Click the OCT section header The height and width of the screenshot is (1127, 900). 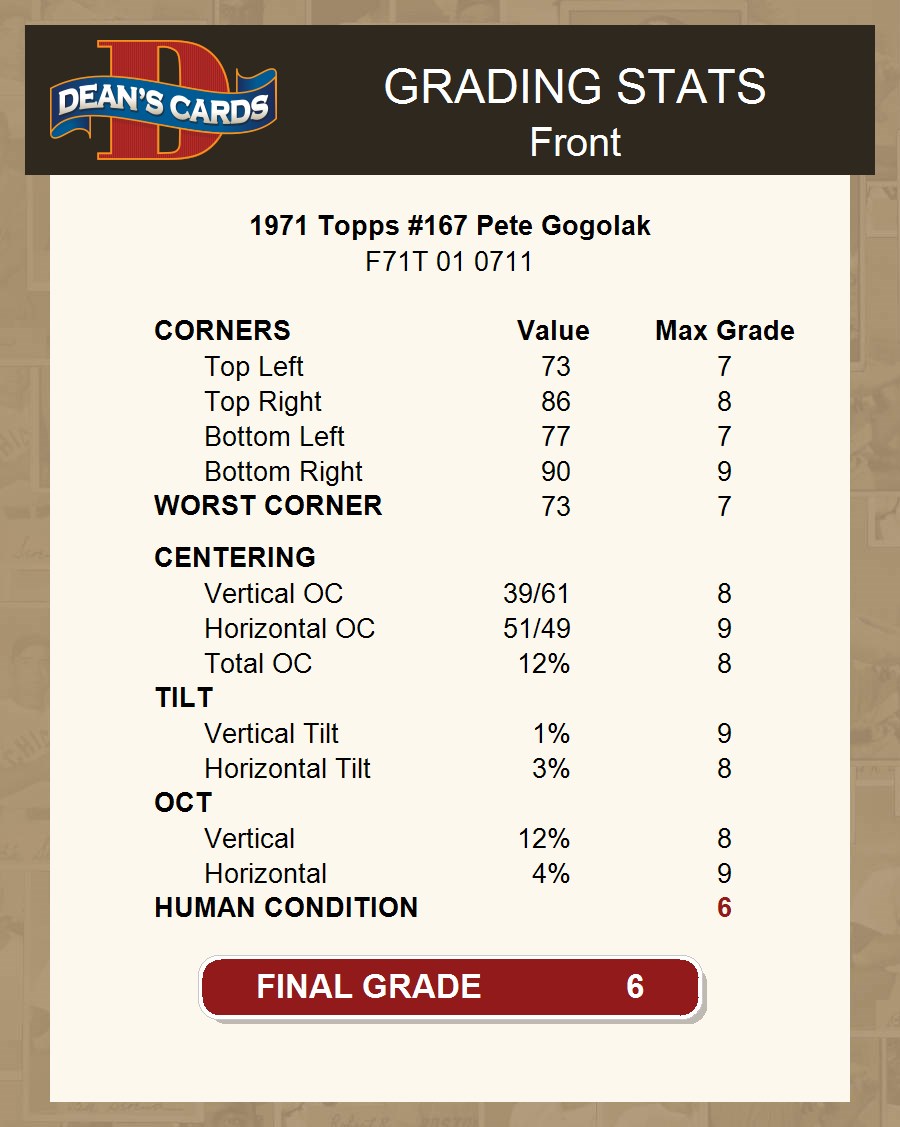183,803
